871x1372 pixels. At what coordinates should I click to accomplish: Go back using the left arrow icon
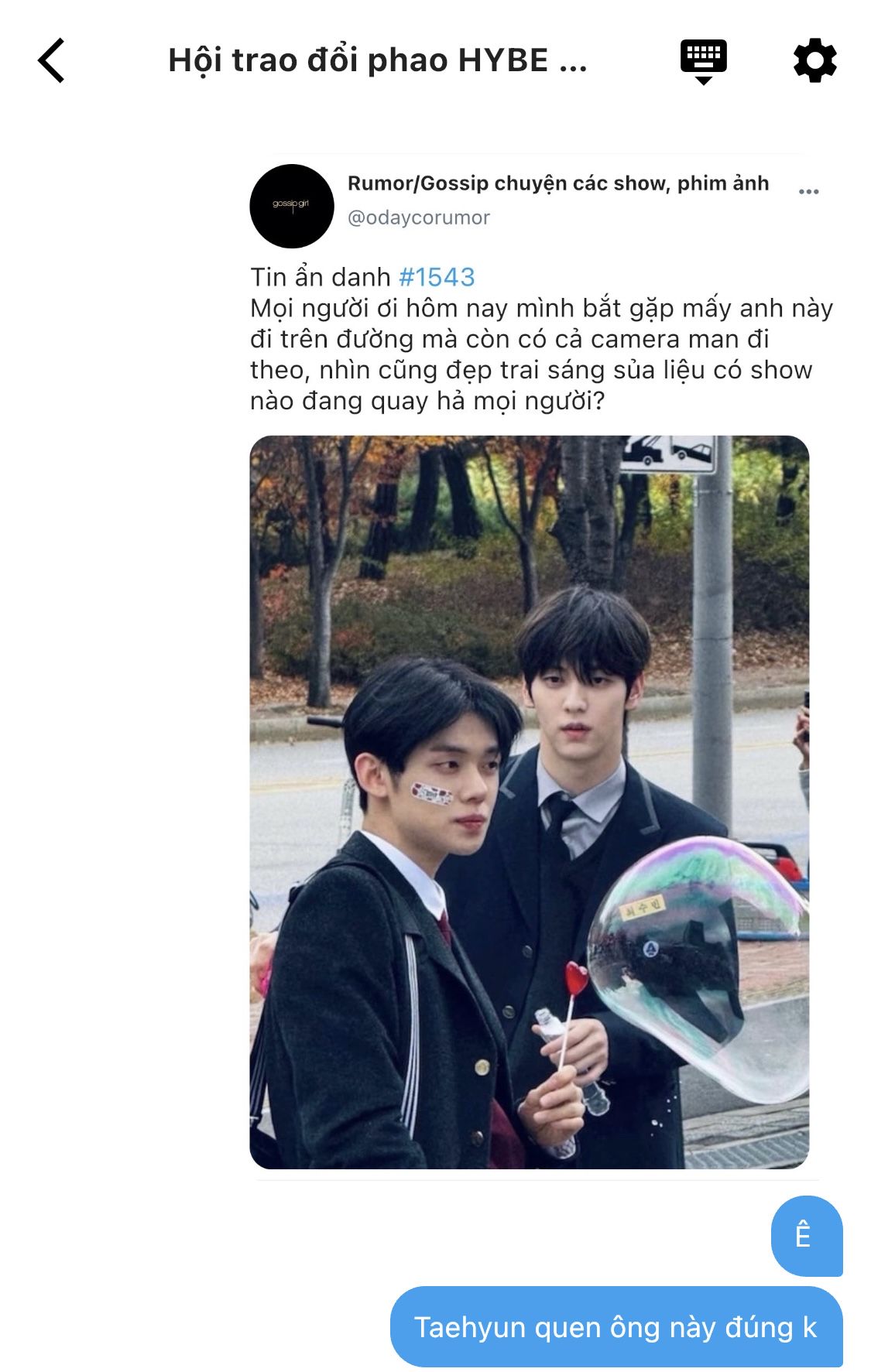(51, 60)
